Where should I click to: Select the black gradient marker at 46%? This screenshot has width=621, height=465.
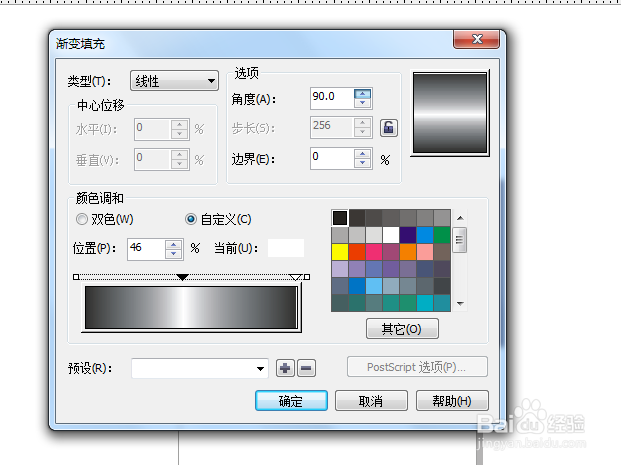182,277
